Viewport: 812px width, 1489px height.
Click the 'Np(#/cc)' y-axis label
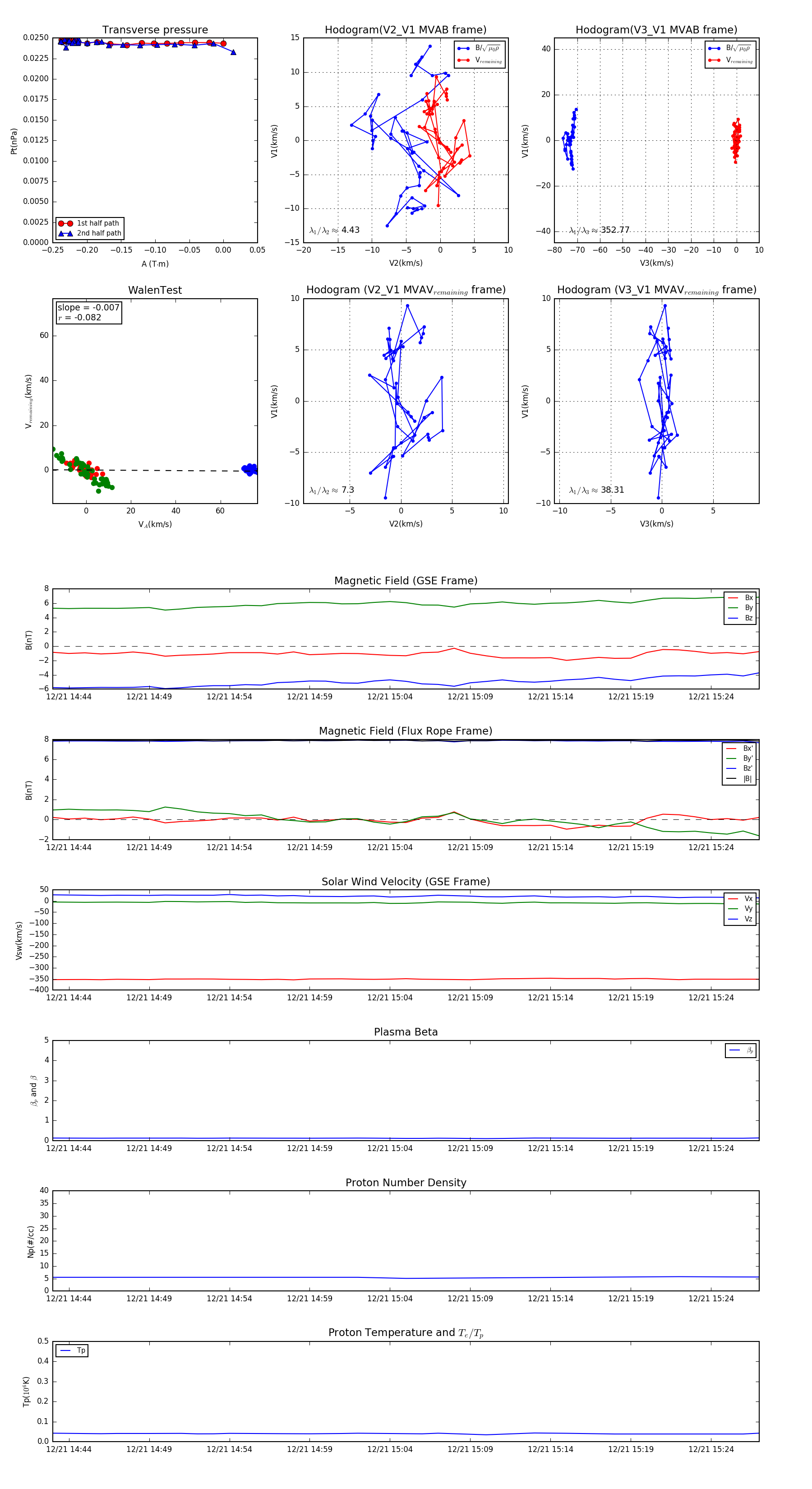(x=31, y=1242)
